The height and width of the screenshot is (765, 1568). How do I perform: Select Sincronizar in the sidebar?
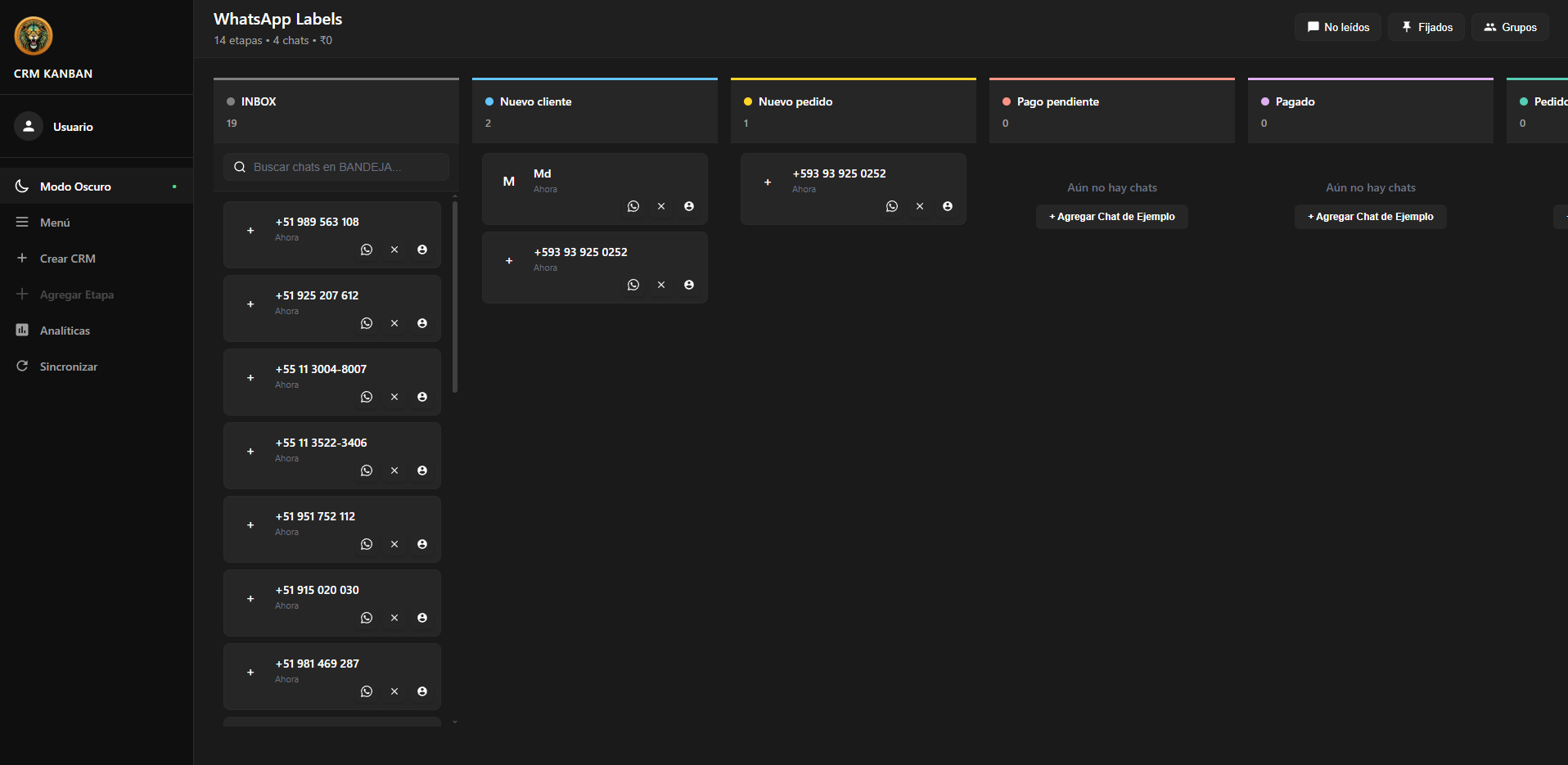tap(68, 367)
